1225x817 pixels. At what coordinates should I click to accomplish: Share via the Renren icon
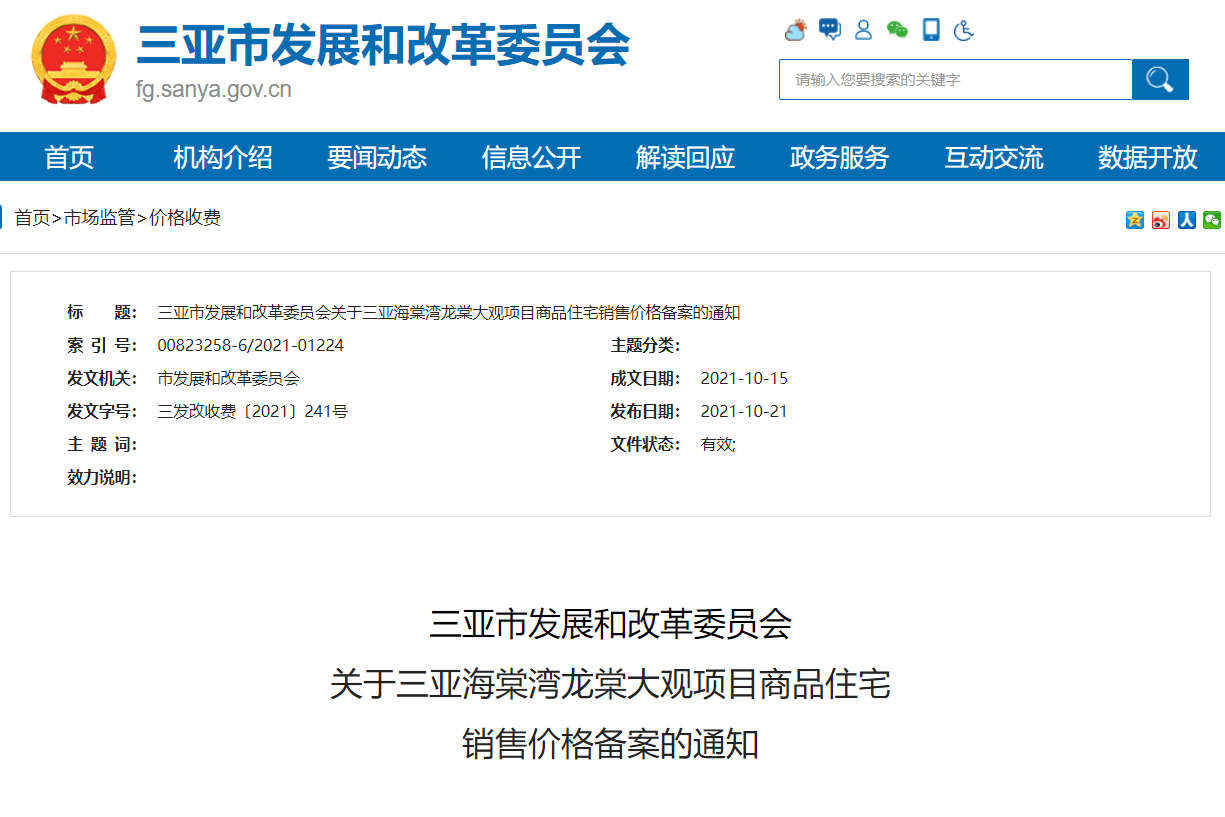[1186, 220]
